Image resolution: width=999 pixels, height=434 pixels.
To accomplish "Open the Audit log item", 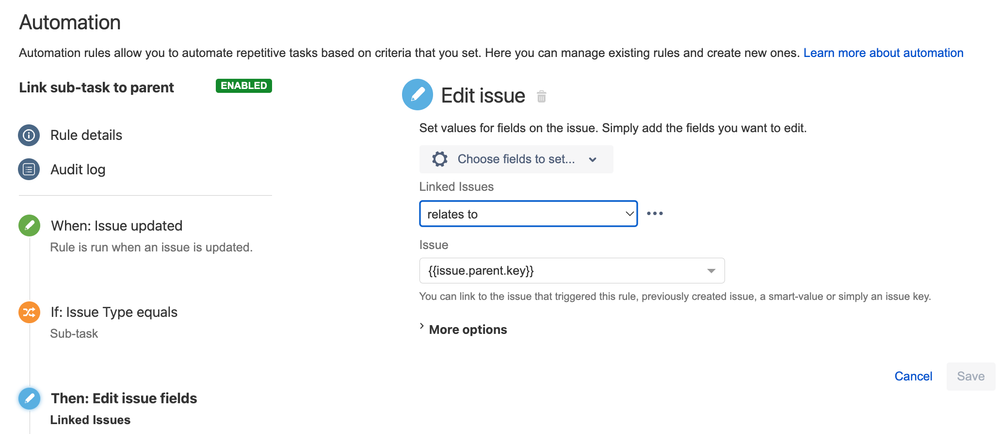I will tap(78, 170).
